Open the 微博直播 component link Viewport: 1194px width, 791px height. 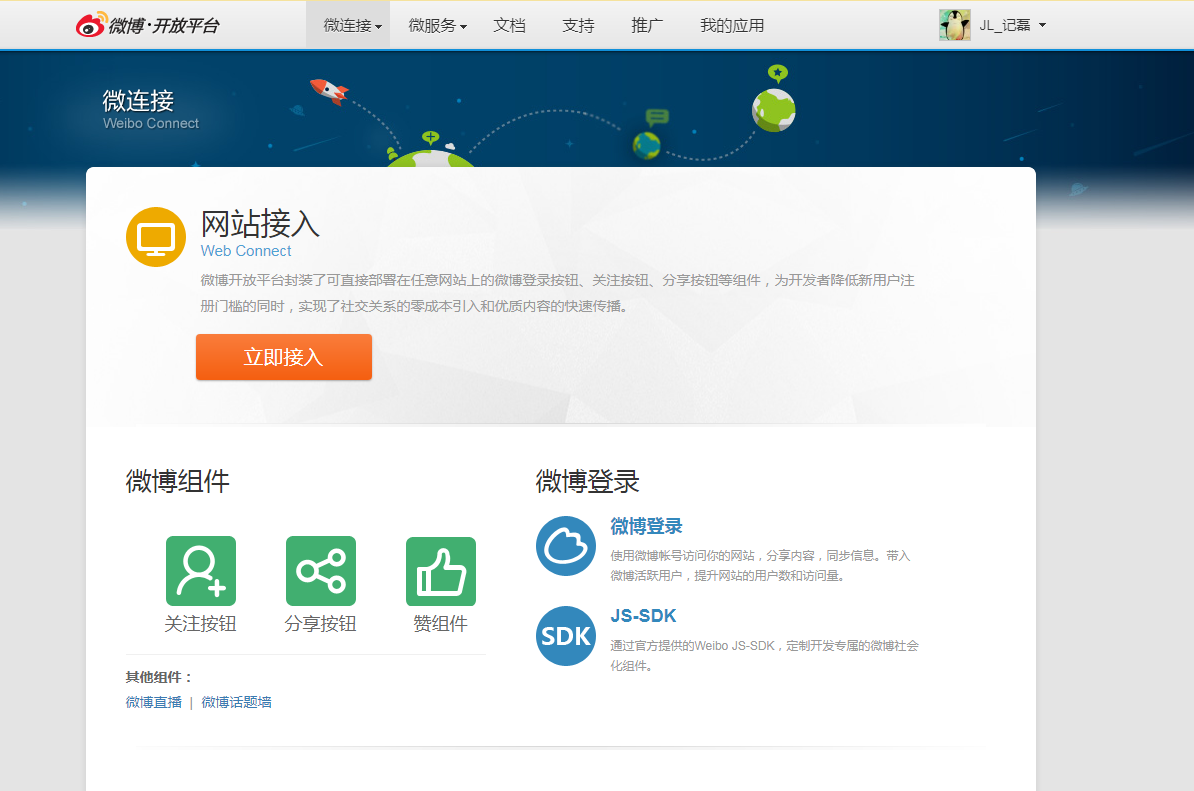click(153, 702)
